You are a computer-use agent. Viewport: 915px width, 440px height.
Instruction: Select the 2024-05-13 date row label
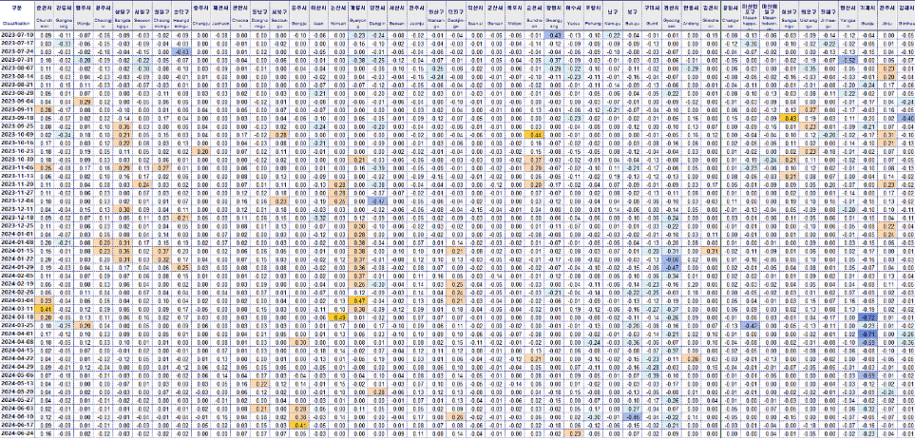coord(17,383)
